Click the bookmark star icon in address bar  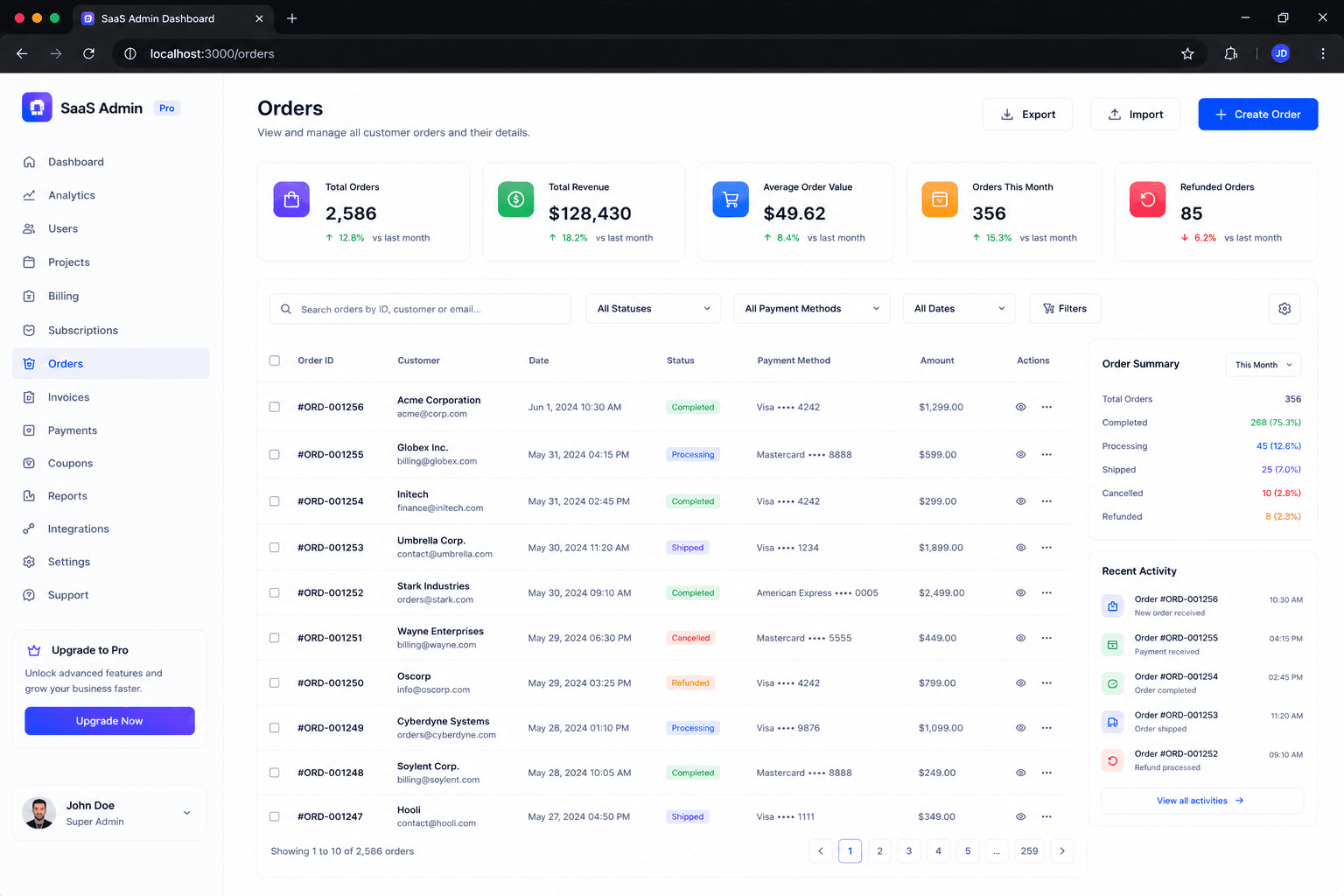point(1187,53)
